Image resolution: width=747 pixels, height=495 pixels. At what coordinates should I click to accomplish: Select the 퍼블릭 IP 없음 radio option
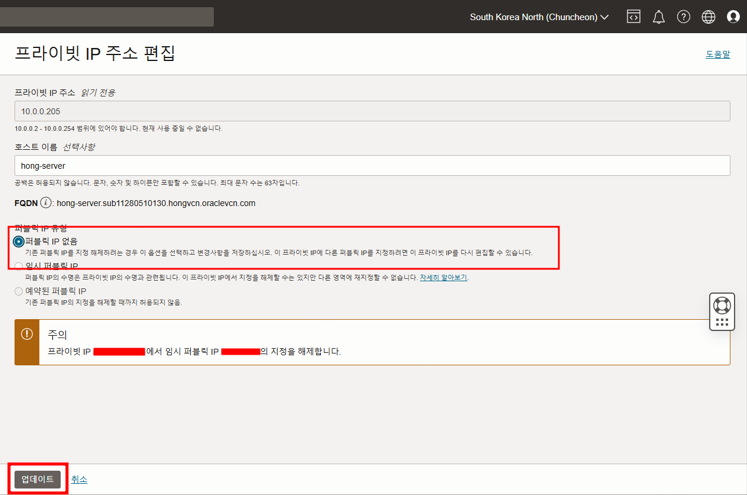pyautogui.click(x=19, y=242)
